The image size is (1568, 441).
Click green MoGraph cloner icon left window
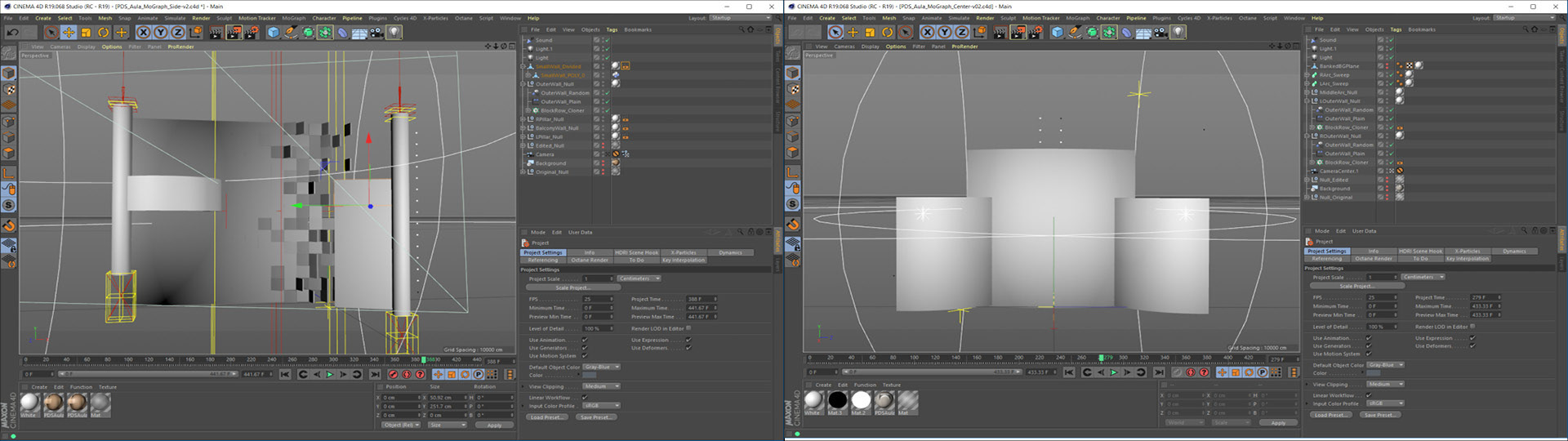pyautogui.click(x=325, y=33)
